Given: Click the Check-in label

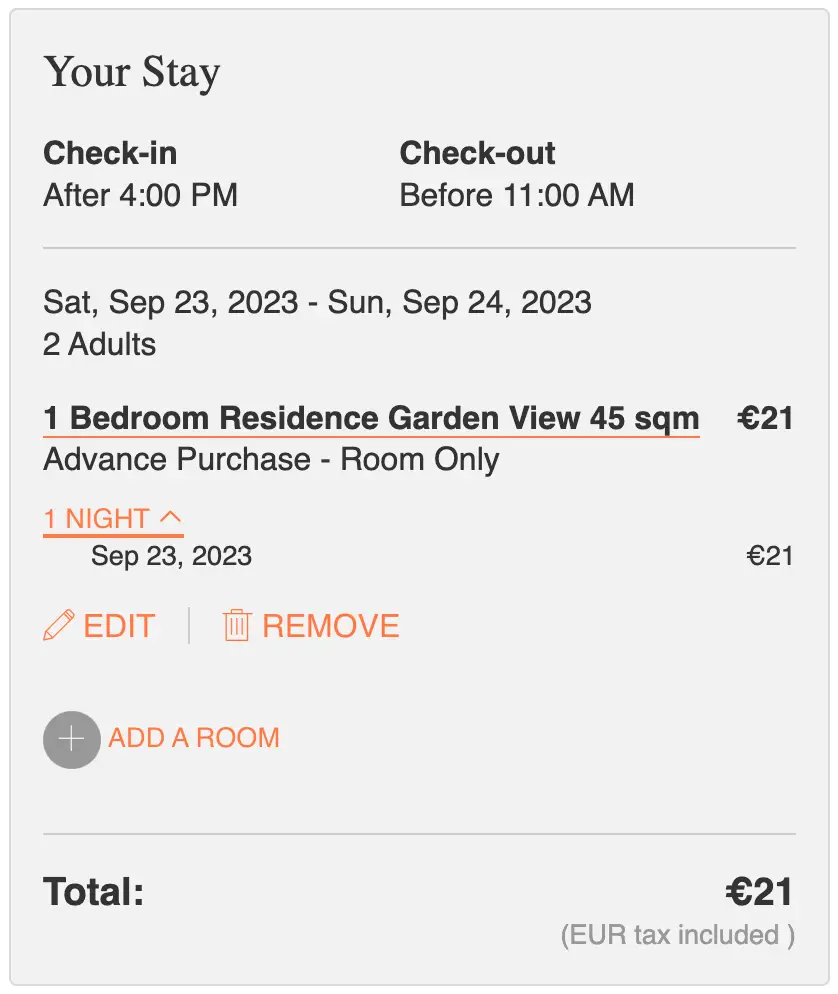Looking at the screenshot, I should pyautogui.click(x=110, y=153).
